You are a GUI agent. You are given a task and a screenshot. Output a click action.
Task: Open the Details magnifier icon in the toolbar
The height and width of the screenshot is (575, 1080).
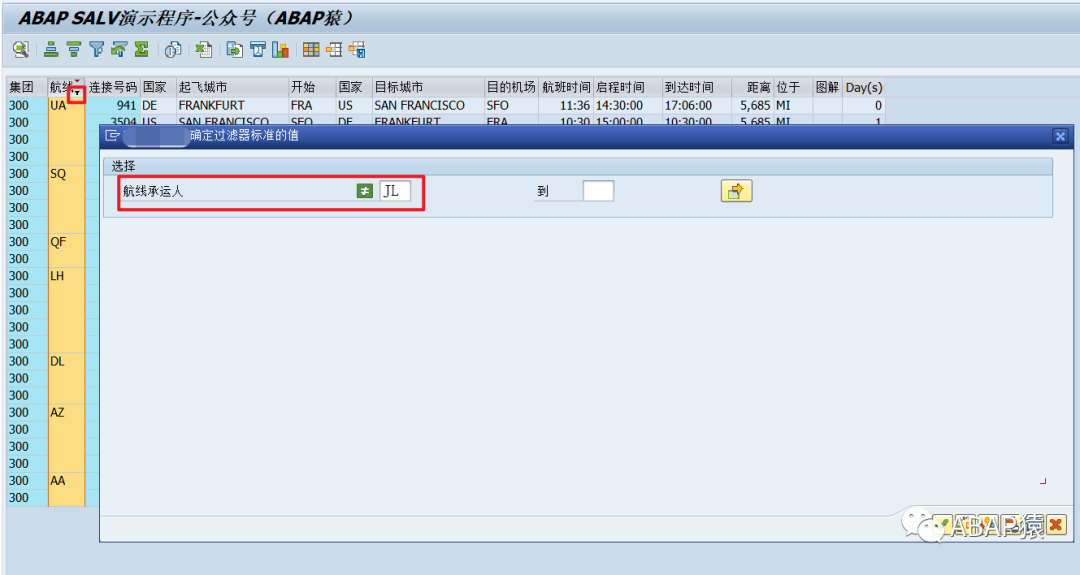pyautogui.click(x=21, y=50)
